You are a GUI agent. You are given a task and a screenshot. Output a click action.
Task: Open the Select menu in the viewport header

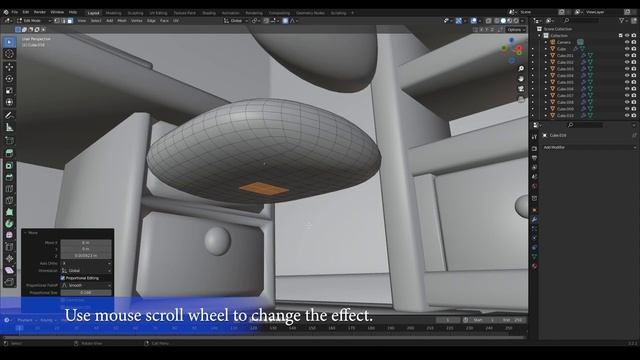coord(96,20)
